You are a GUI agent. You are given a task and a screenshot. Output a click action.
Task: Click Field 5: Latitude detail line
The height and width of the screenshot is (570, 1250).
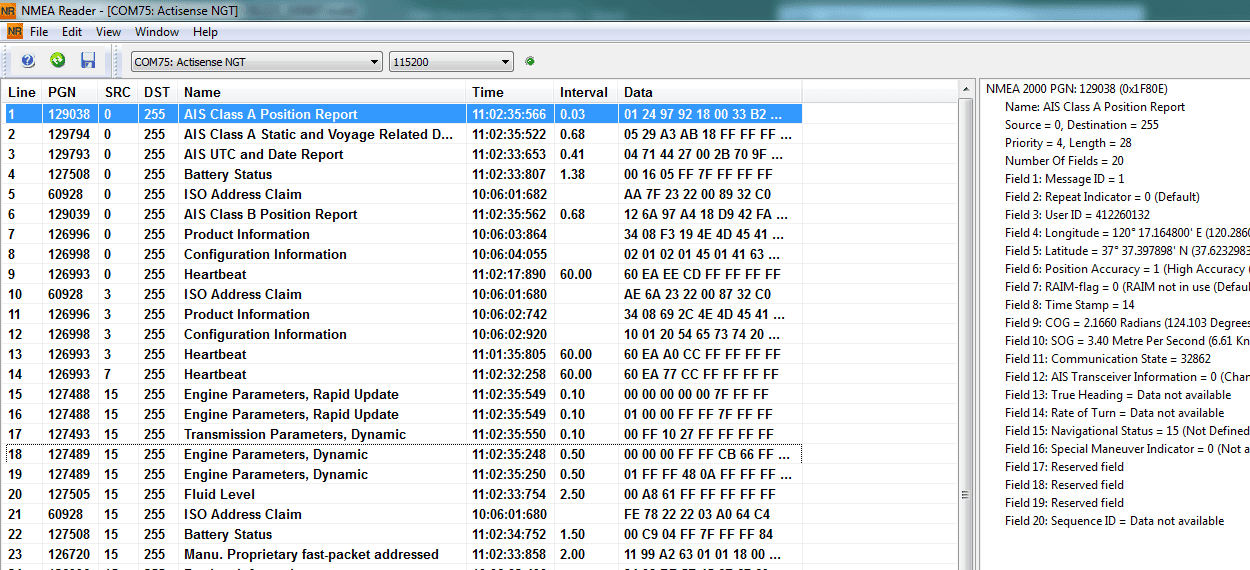1127,250
